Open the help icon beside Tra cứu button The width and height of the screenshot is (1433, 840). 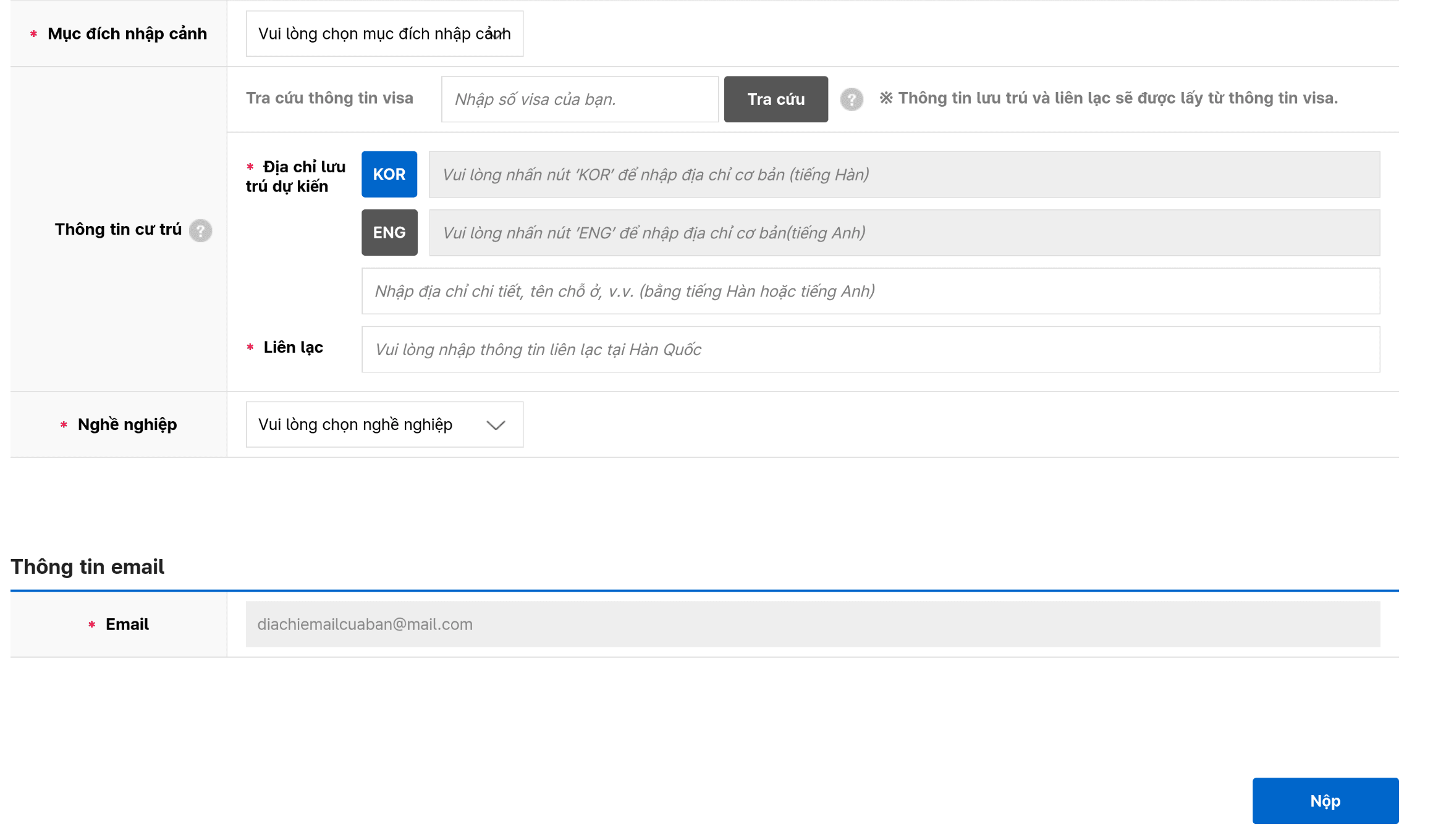pos(851,99)
